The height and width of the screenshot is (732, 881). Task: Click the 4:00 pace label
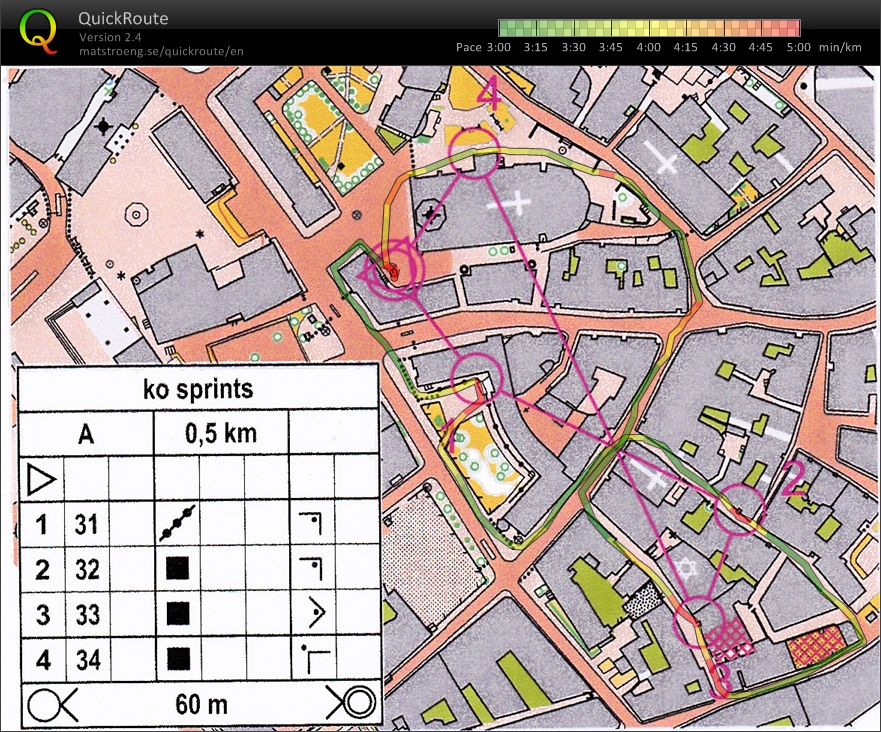[648, 47]
